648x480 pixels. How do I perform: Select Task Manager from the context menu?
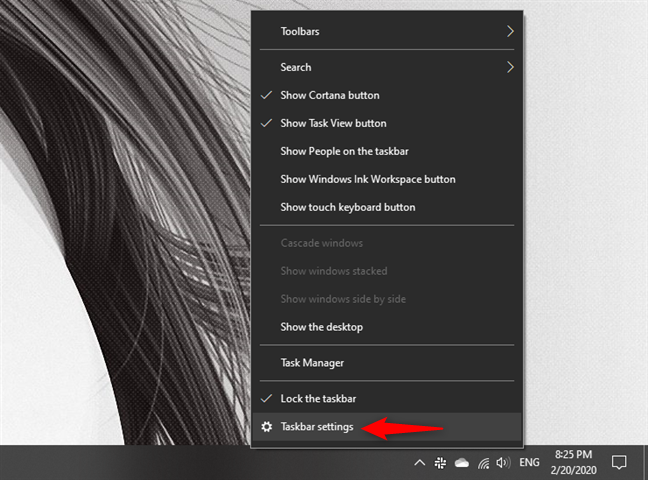tap(312, 363)
